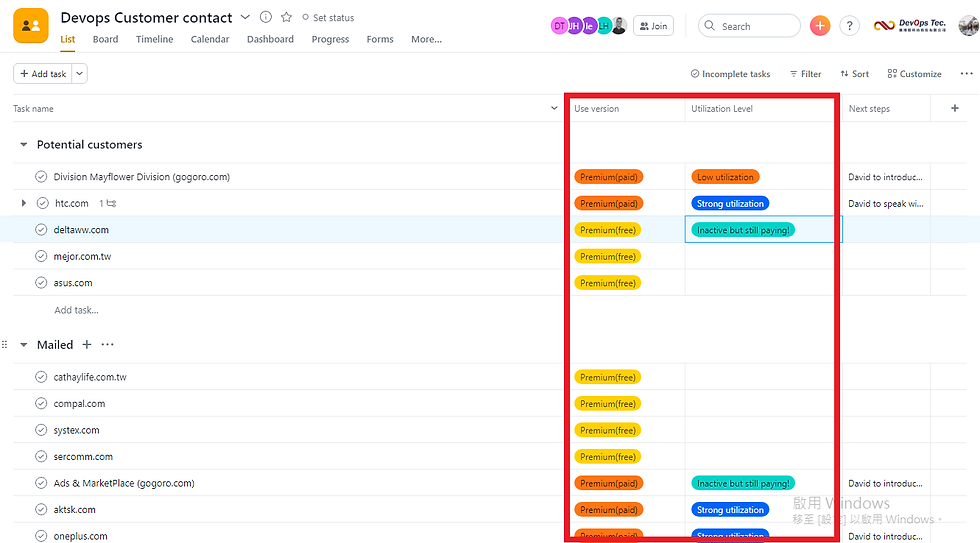980x543 pixels.
Task: Mark Division Mayflower Division task complete
Action: coord(41,177)
